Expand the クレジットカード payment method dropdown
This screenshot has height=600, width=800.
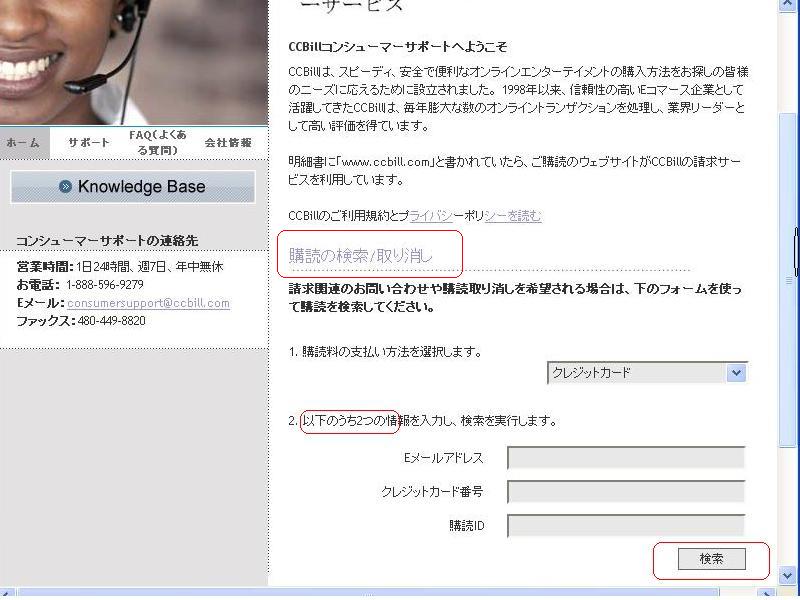(736, 373)
